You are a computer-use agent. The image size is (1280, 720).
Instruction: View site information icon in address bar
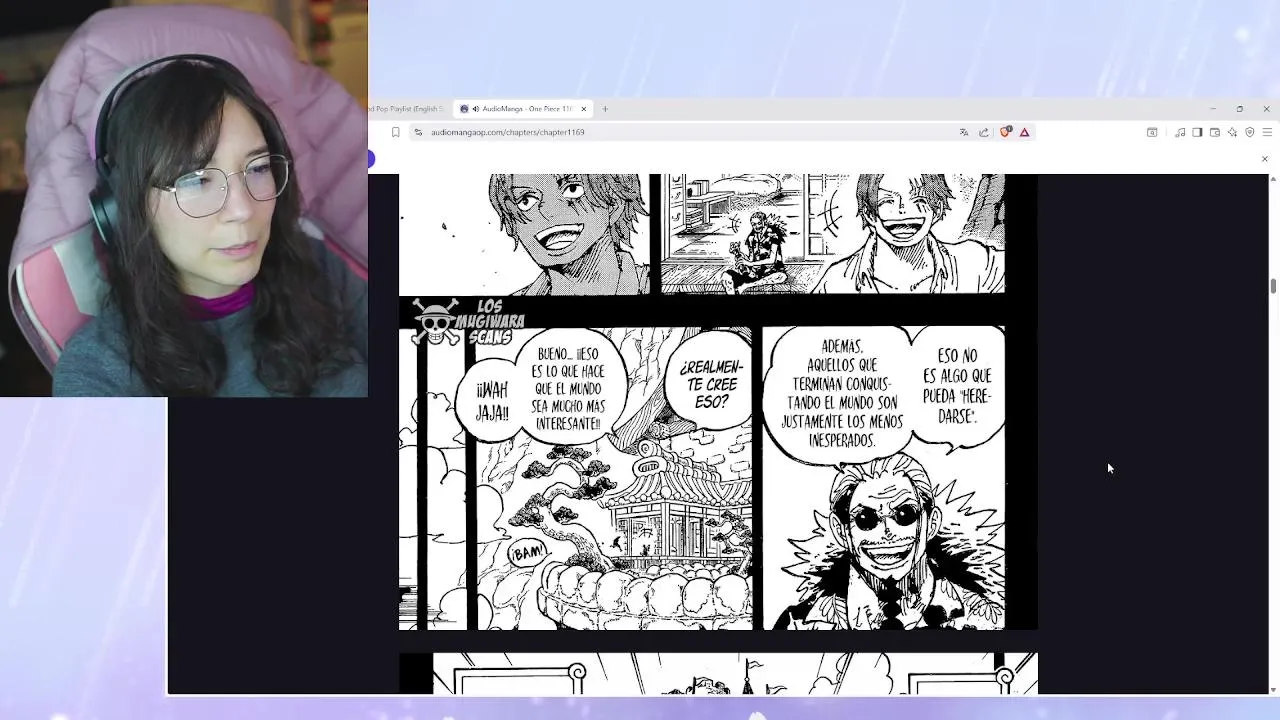click(418, 132)
